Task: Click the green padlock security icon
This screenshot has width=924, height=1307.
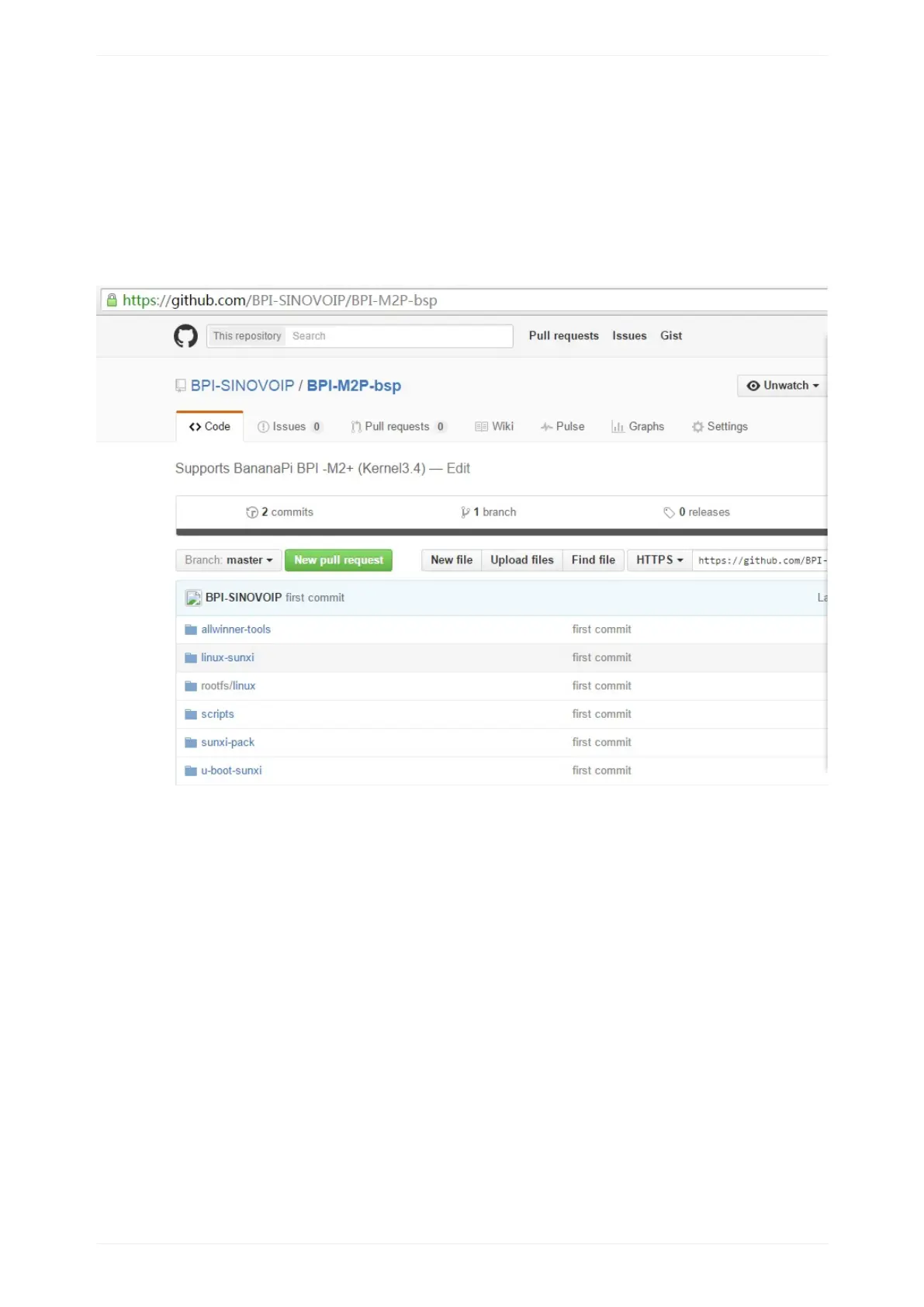Action: [x=112, y=300]
